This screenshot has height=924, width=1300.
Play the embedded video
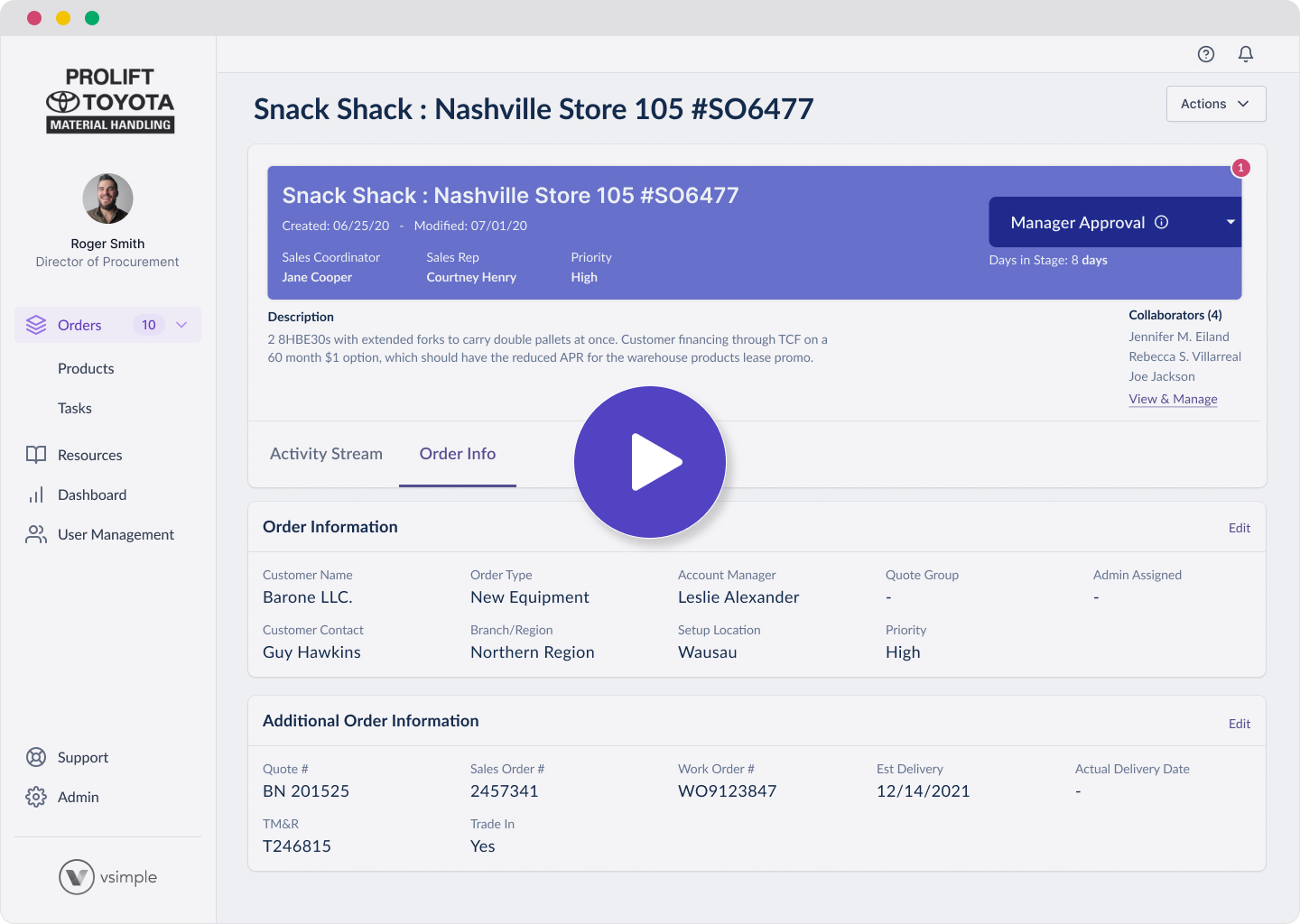[x=650, y=461]
